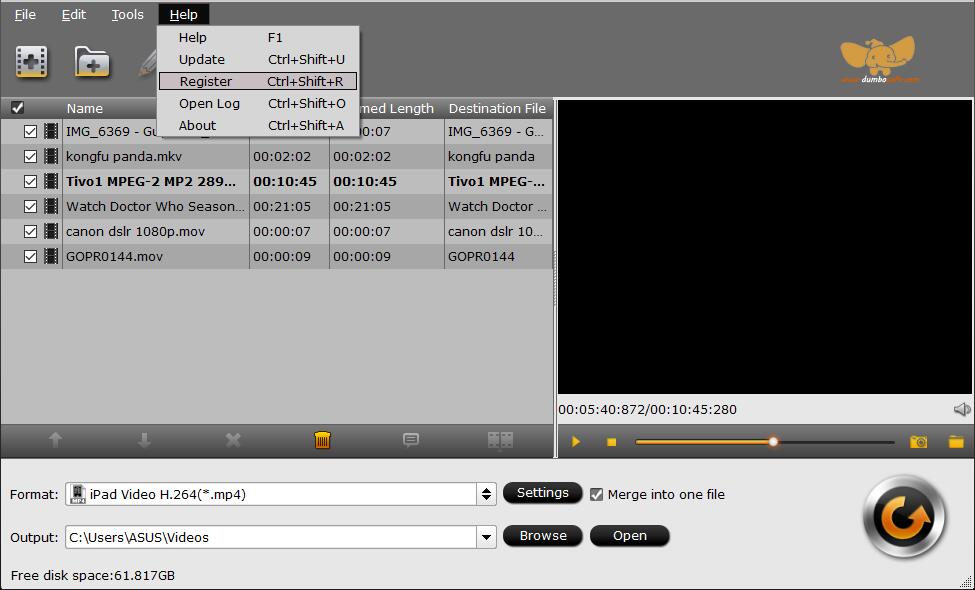Expand the Format dropdown list
Viewport: 975px width, 590px height.
(486, 494)
